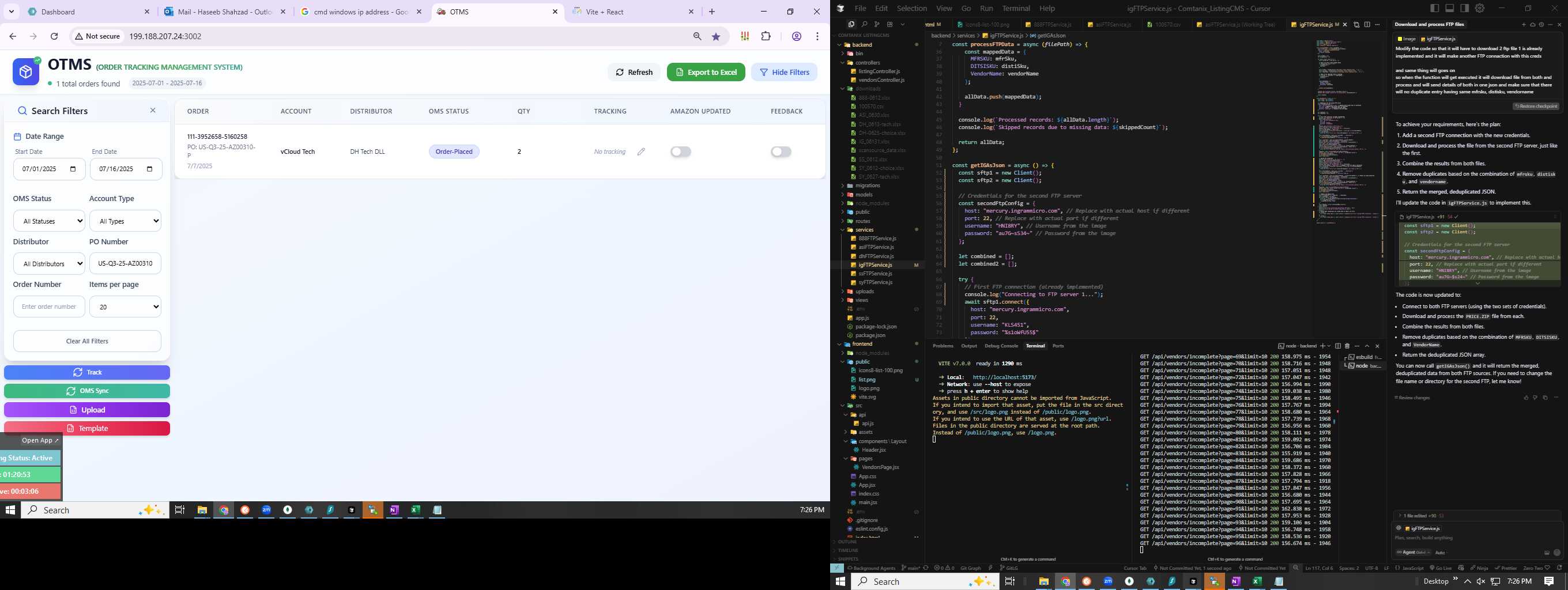Collapse the services folder in explorer

click(x=864, y=229)
